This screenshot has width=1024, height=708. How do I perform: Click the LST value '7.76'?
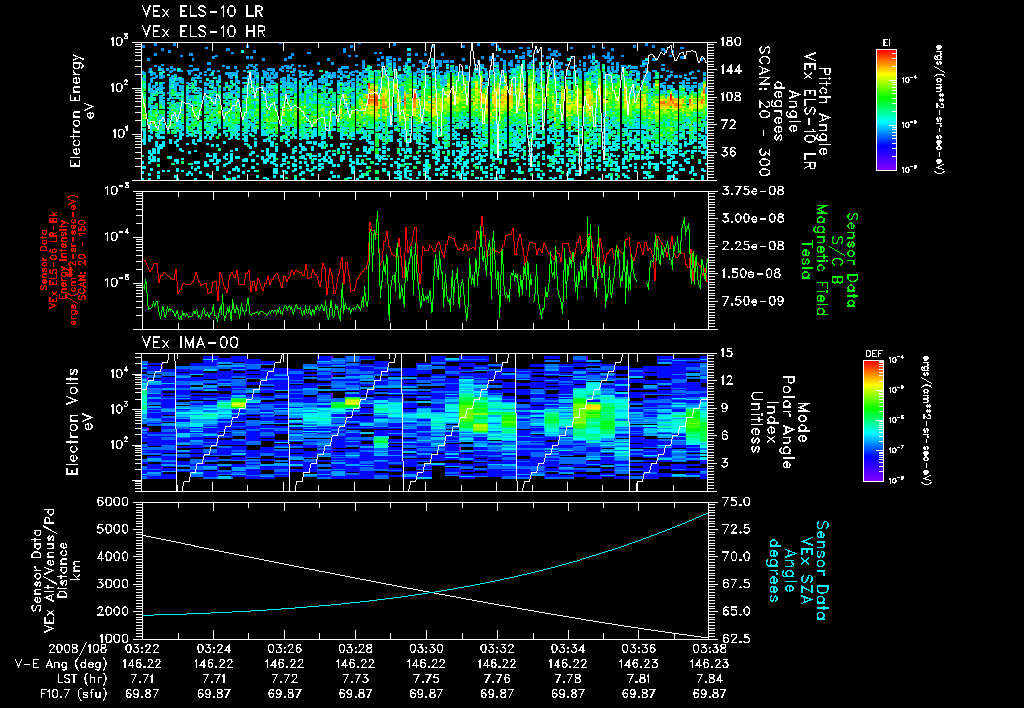coord(497,679)
